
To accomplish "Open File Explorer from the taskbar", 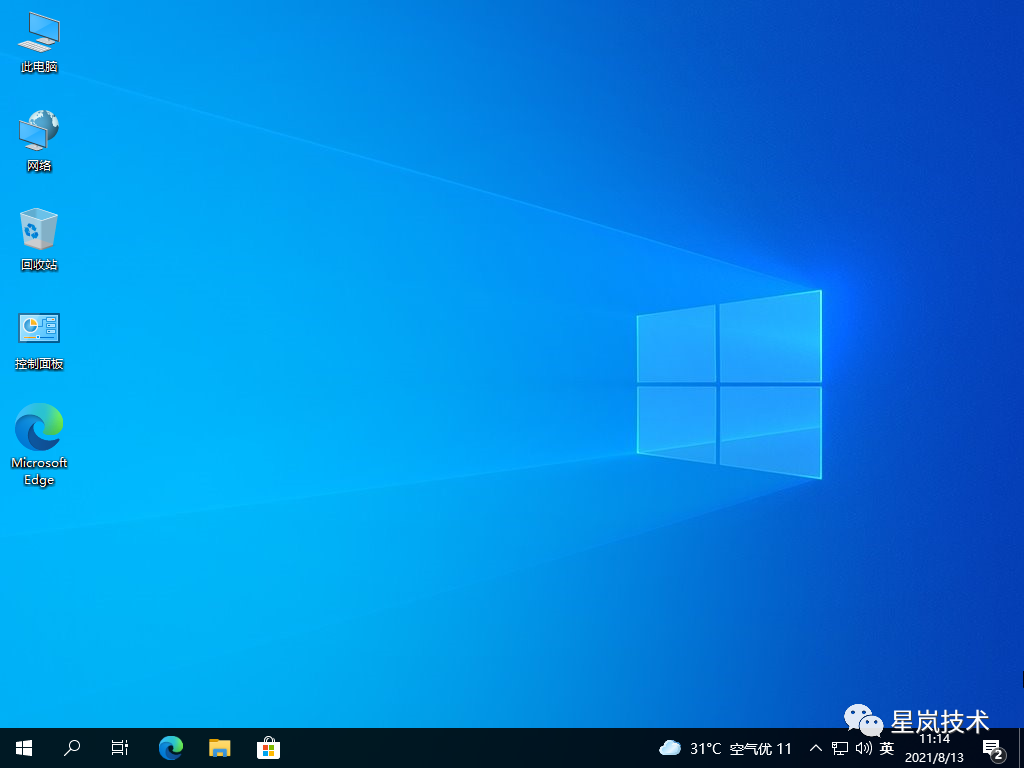I will click(x=219, y=747).
